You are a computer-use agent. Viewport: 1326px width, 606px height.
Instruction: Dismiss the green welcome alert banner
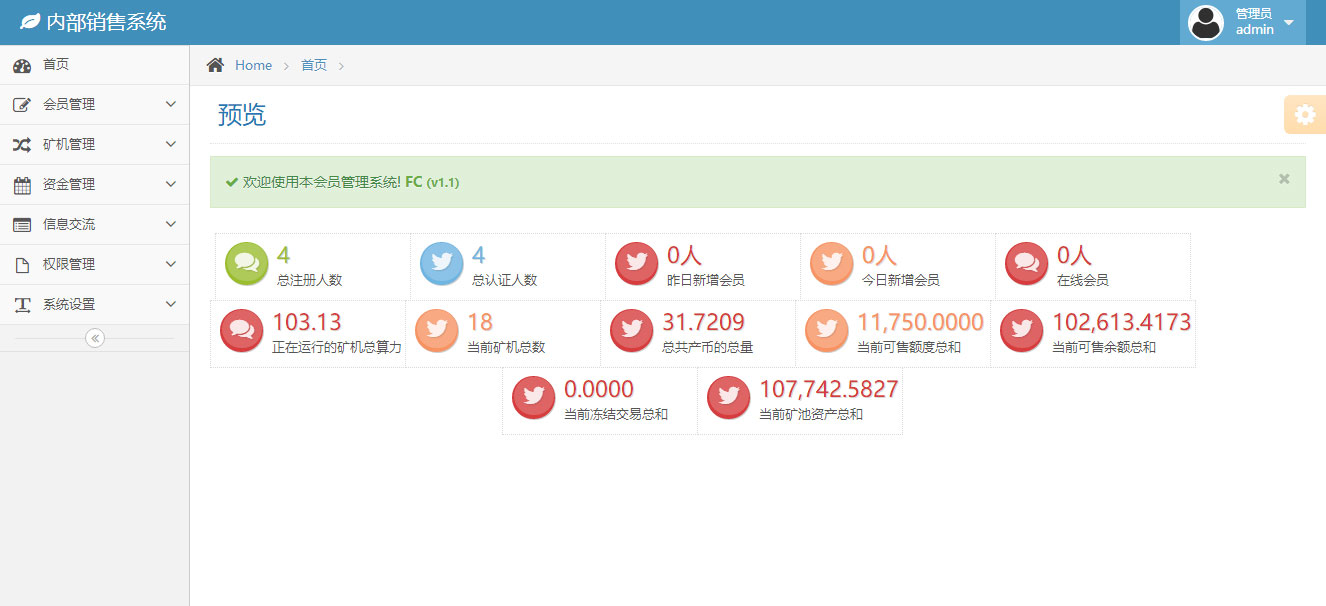pyautogui.click(x=1284, y=179)
